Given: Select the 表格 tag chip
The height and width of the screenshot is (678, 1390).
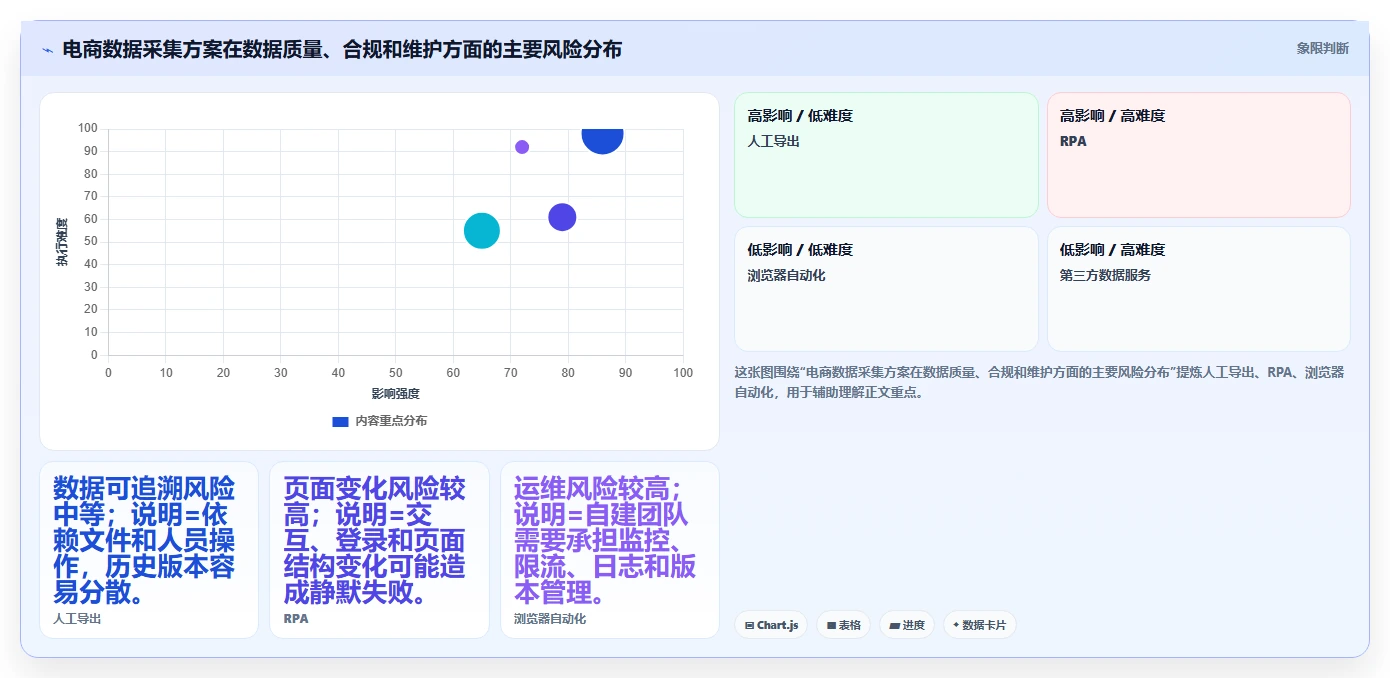Looking at the screenshot, I should coord(843,625).
